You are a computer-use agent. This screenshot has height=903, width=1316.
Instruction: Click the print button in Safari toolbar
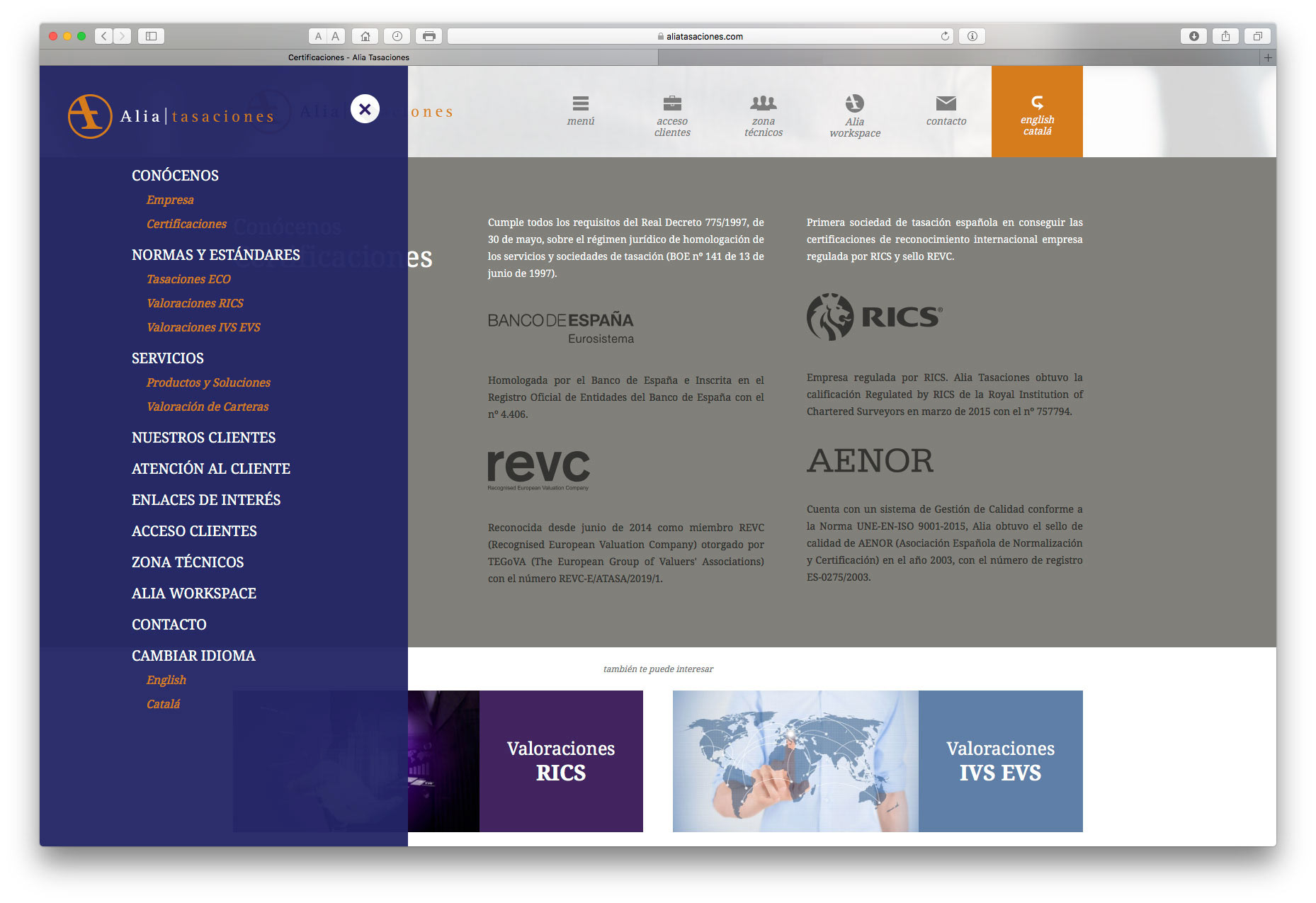[429, 36]
